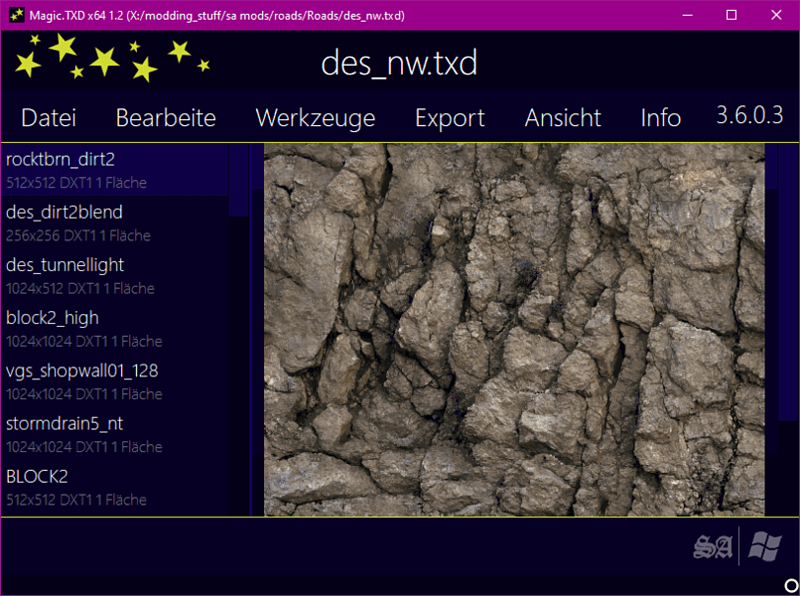
Task: Open the Export menu
Action: [x=449, y=118]
